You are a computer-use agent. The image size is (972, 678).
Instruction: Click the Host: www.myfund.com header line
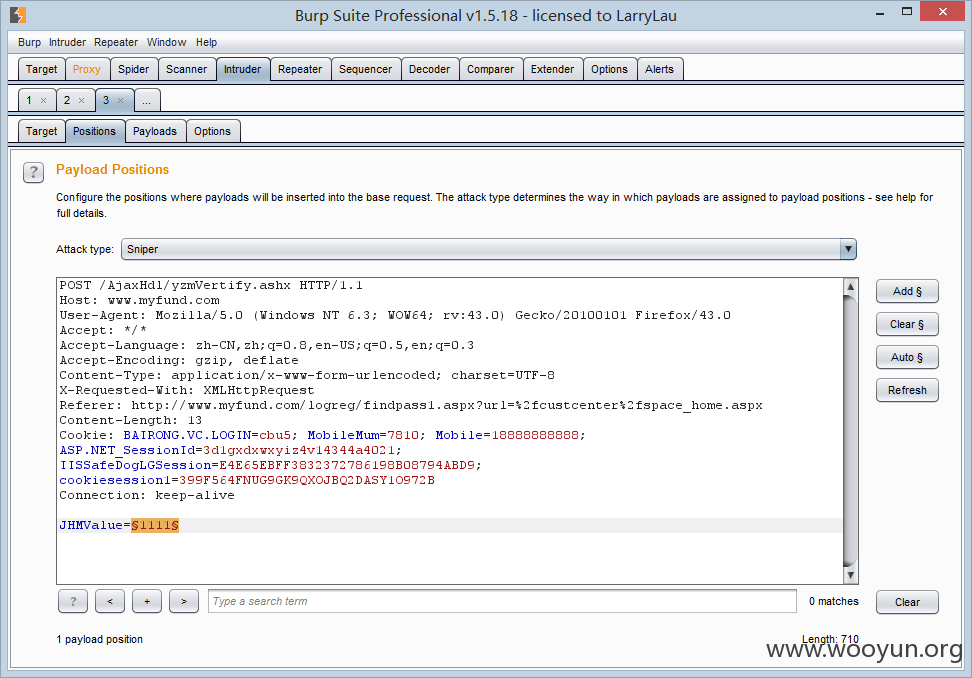tap(139, 300)
